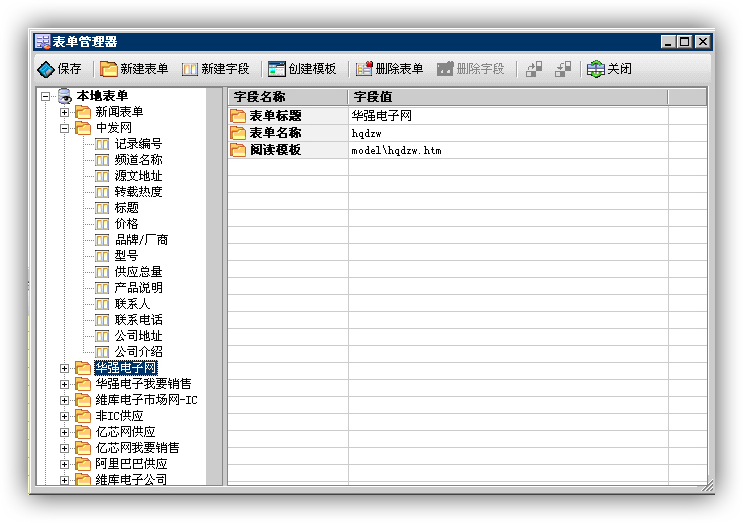Edit the value cell model\hqdzw.htm

(x=508, y=150)
